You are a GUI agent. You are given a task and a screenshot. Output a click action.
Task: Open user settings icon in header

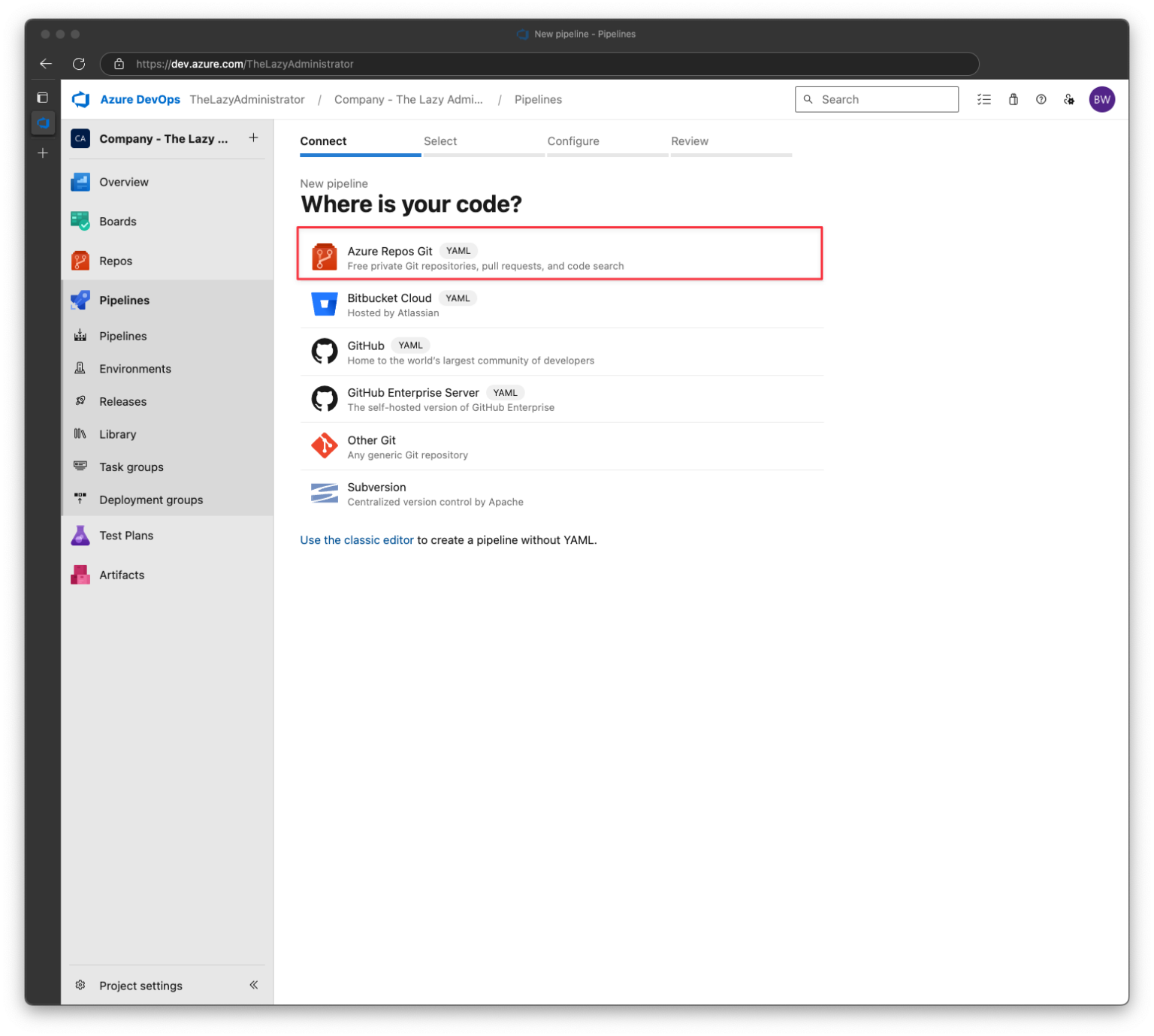pyautogui.click(x=1069, y=99)
